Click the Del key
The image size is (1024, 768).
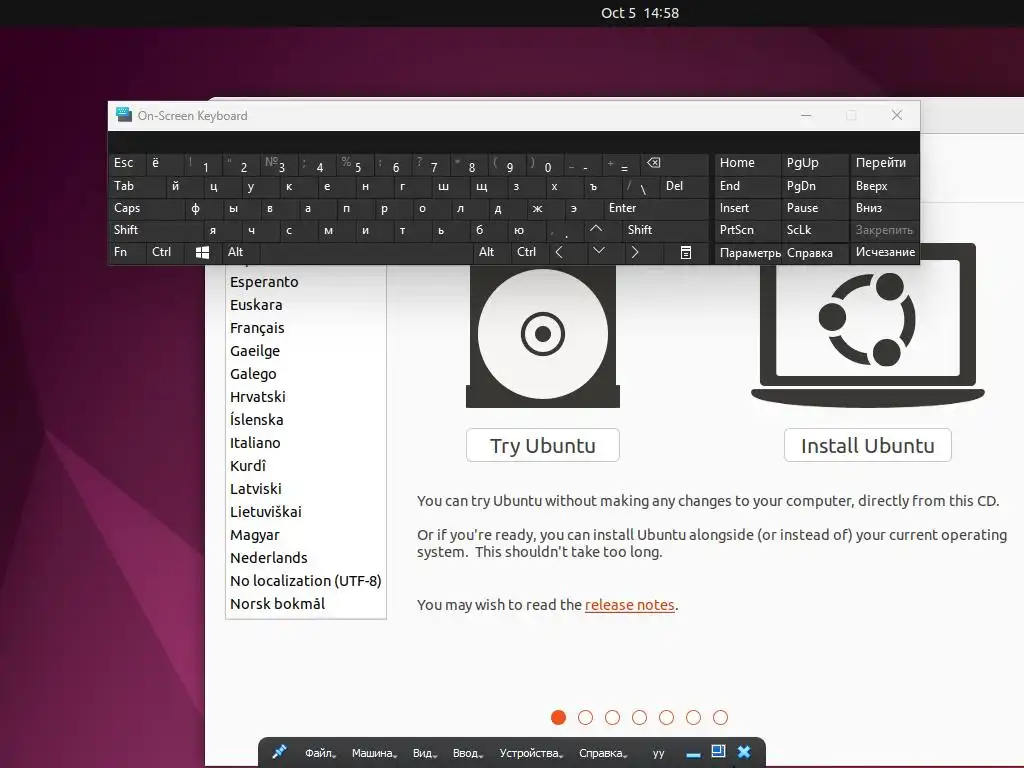click(x=684, y=186)
